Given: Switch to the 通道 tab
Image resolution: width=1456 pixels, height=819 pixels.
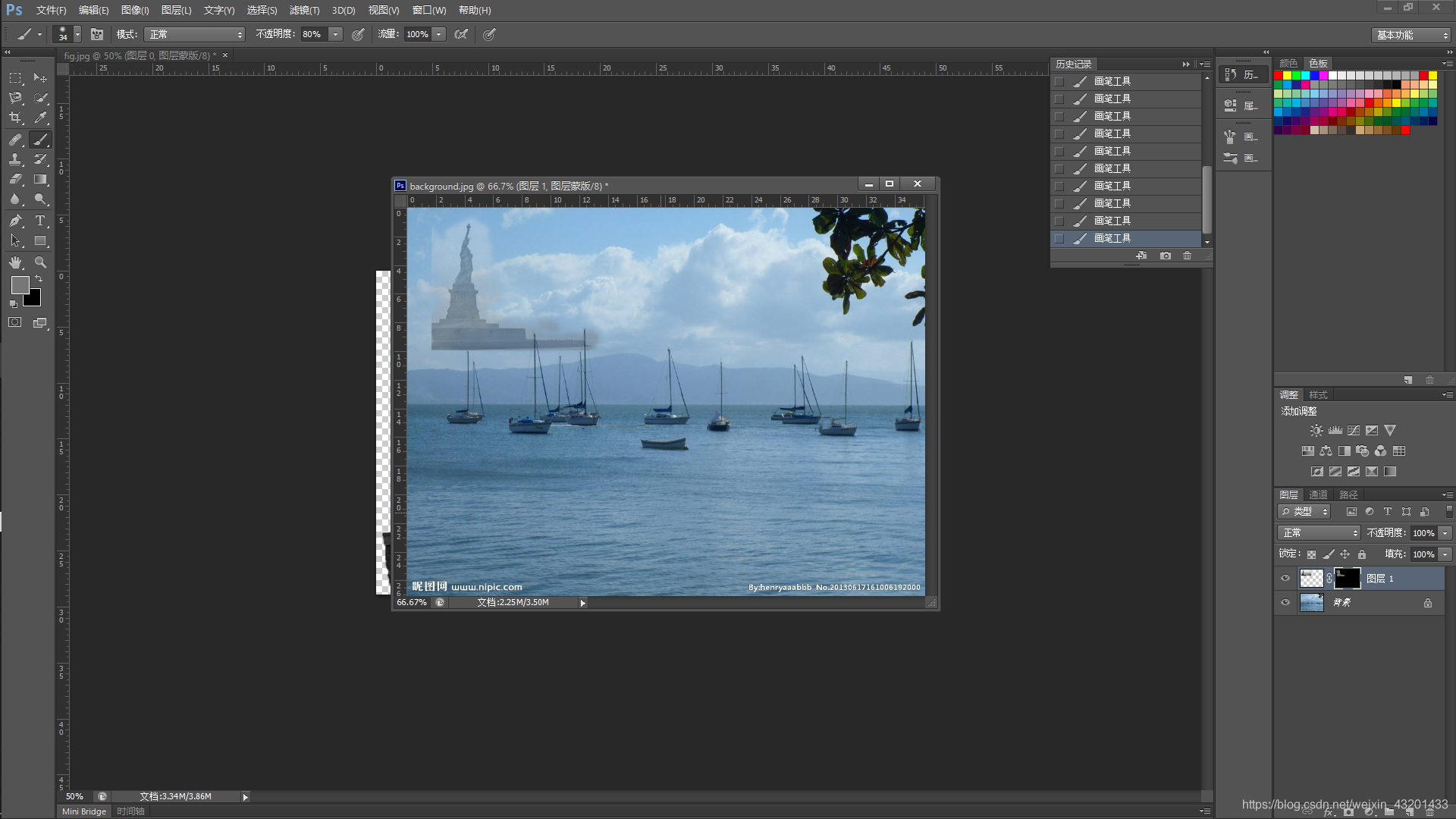Looking at the screenshot, I should coord(1318,494).
